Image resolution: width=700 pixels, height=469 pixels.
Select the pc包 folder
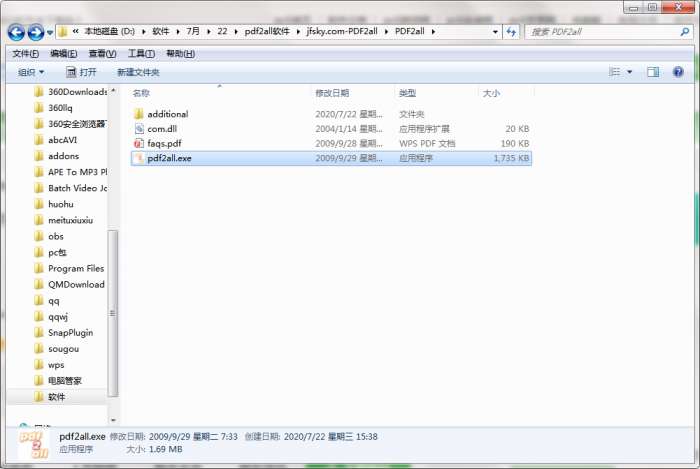click(x=51, y=253)
